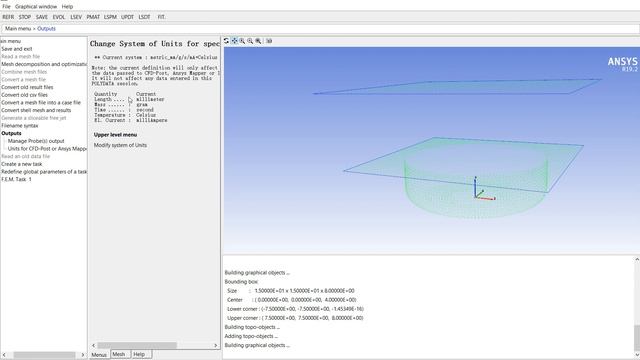This screenshot has height=360, width=640.
Task: Click the STOP toolbar button
Action: (x=25, y=17)
